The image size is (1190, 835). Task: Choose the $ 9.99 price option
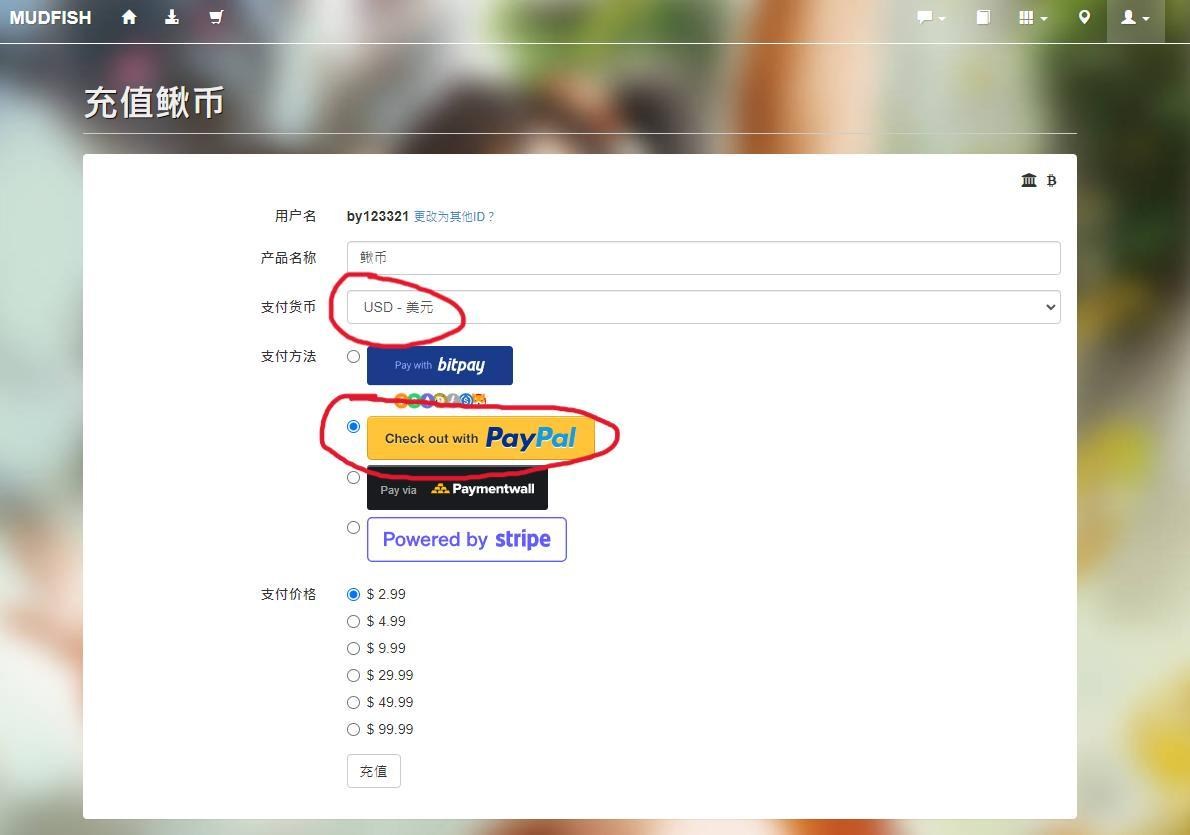(x=353, y=648)
